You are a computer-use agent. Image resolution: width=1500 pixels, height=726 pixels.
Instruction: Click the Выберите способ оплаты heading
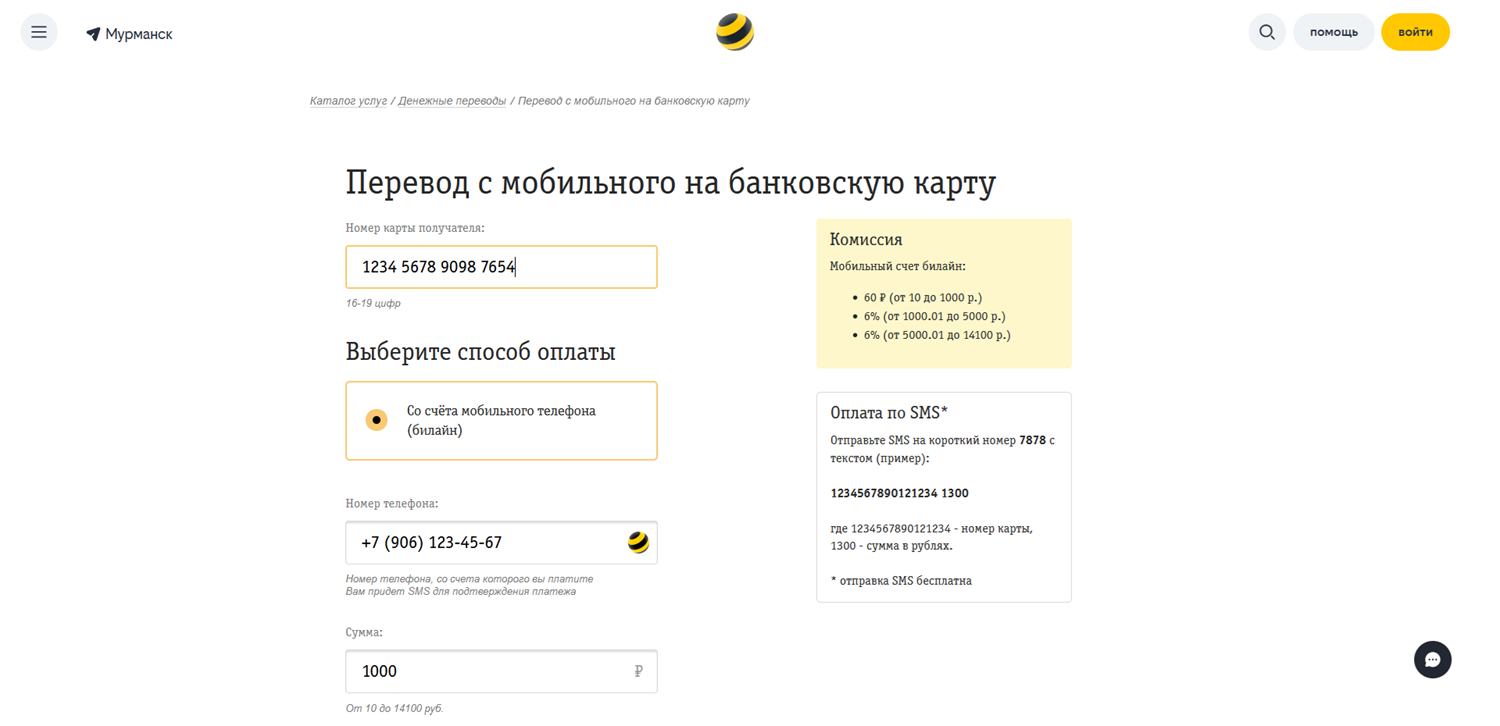pos(480,352)
